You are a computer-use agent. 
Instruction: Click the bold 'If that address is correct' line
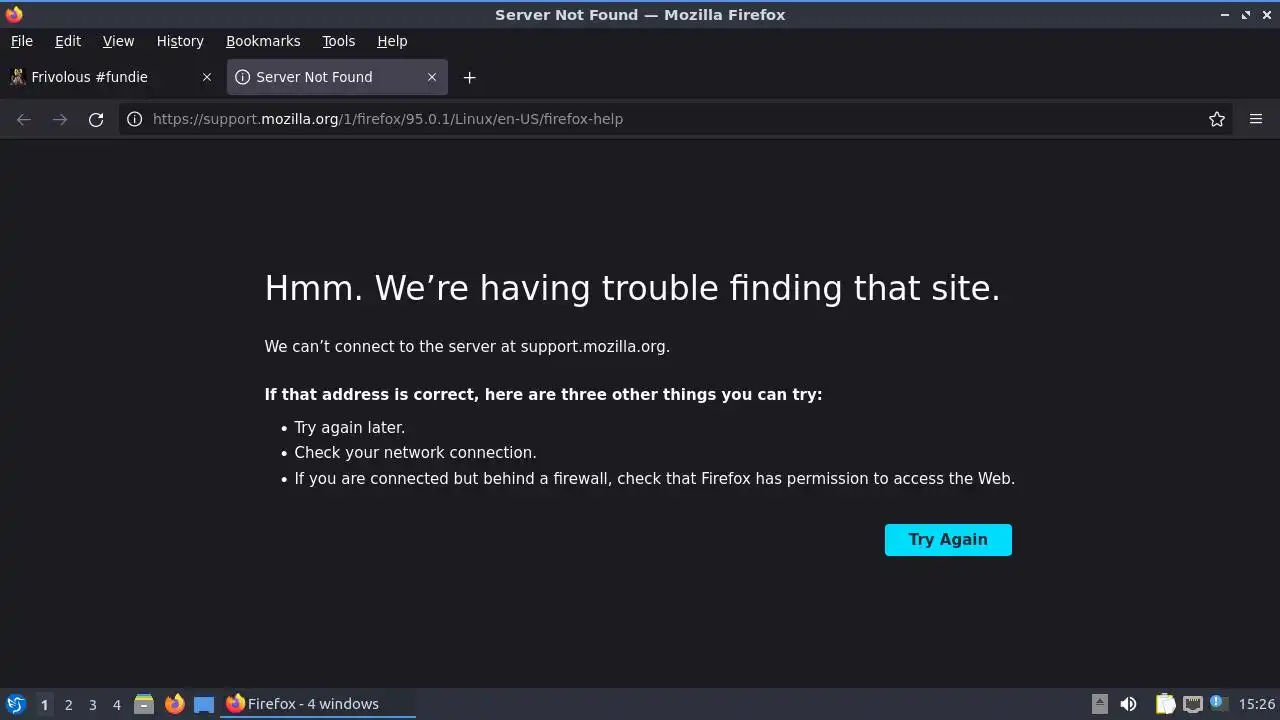pos(543,395)
